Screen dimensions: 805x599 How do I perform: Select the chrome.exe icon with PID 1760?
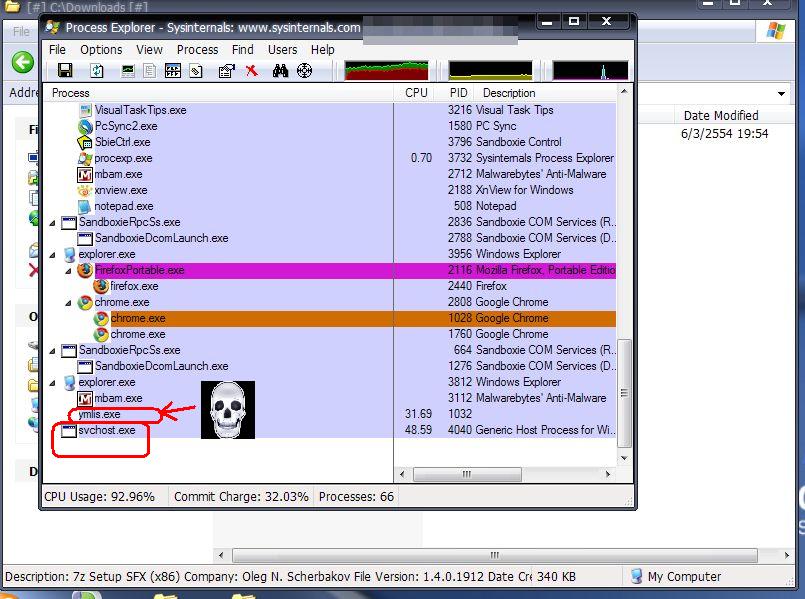[101, 334]
